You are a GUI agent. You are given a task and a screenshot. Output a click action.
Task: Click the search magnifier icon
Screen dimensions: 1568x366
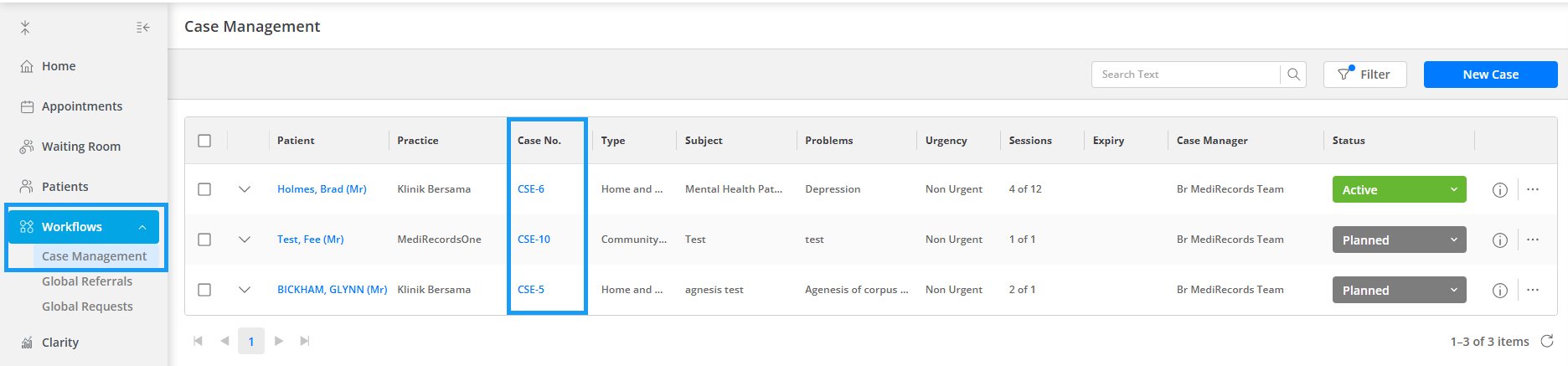[x=1293, y=75]
